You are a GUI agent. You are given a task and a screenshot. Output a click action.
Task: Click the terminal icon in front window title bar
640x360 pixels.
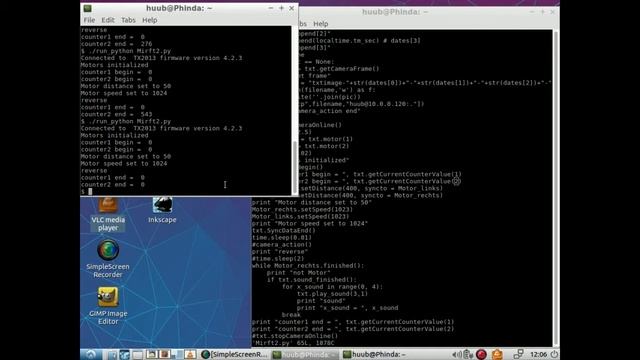[x=87, y=8]
